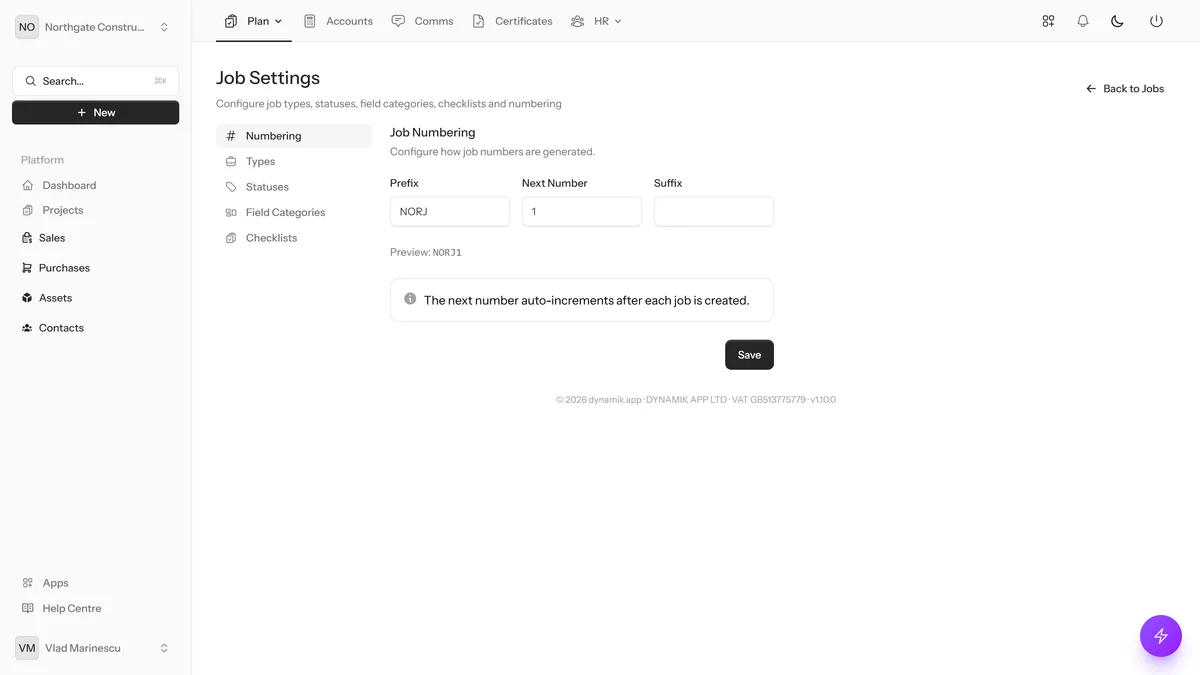Focus the Next Number input field
Screen dimensions: 1200x675
point(582,212)
